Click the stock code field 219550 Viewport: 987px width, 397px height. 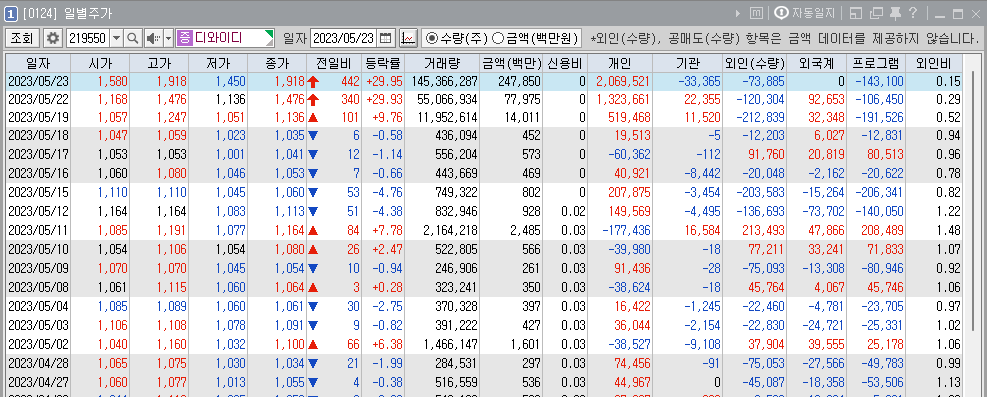coord(88,38)
